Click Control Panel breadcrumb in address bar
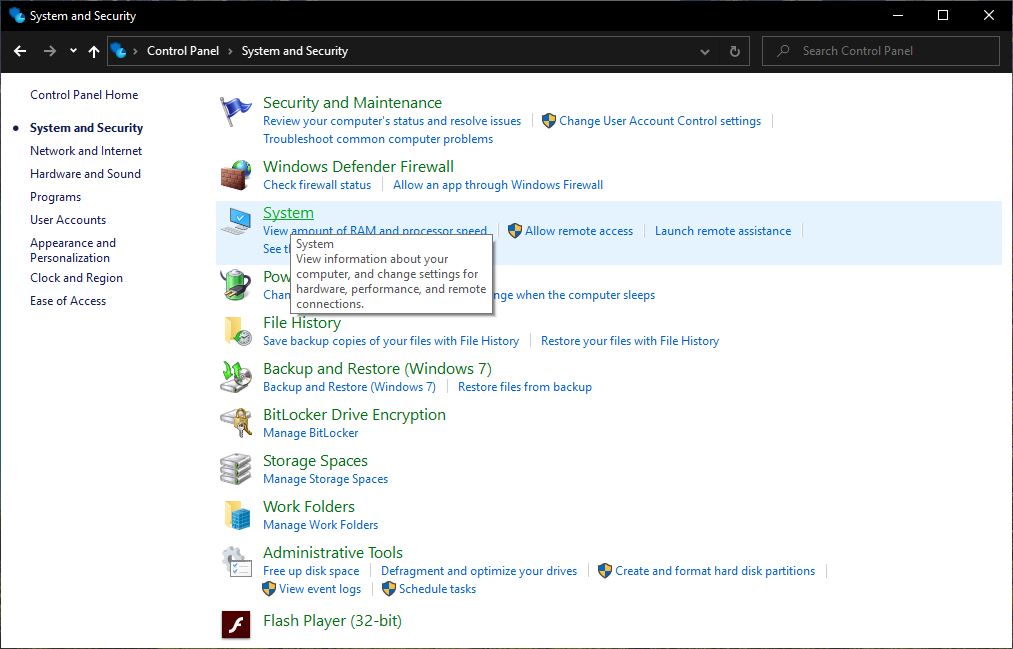 coord(183,51)
